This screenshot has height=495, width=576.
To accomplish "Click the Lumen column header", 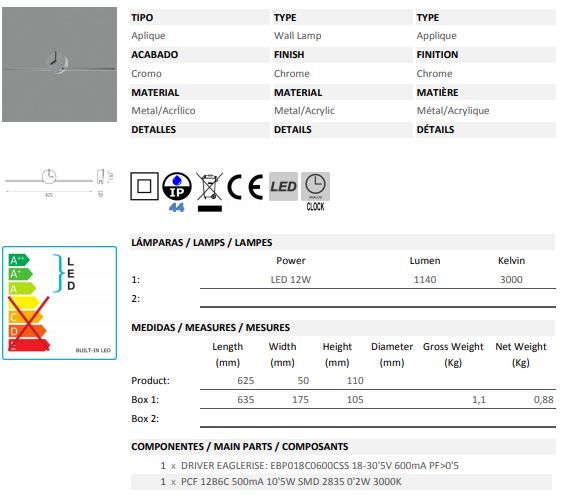I will tap(425, 261).
